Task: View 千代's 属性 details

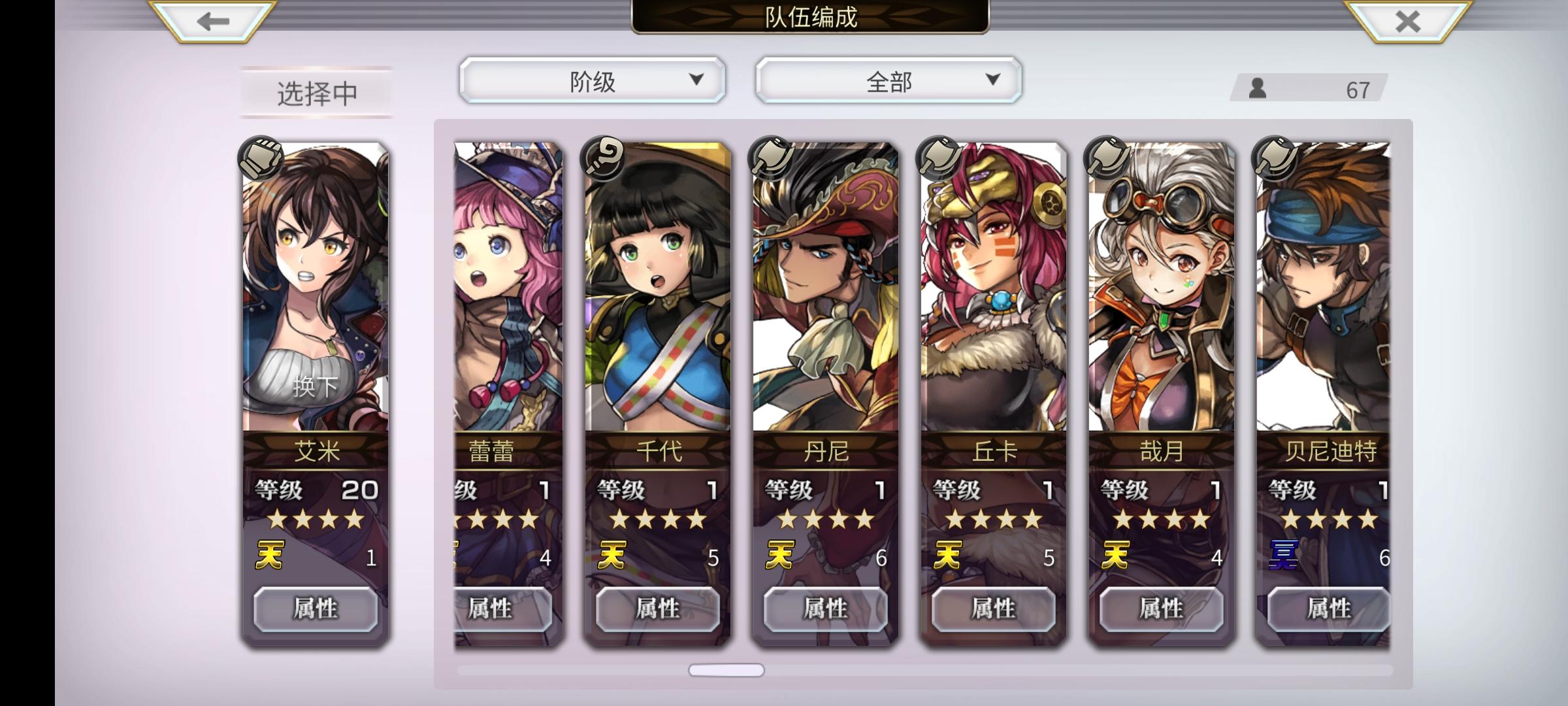Action: click(658, 609)
